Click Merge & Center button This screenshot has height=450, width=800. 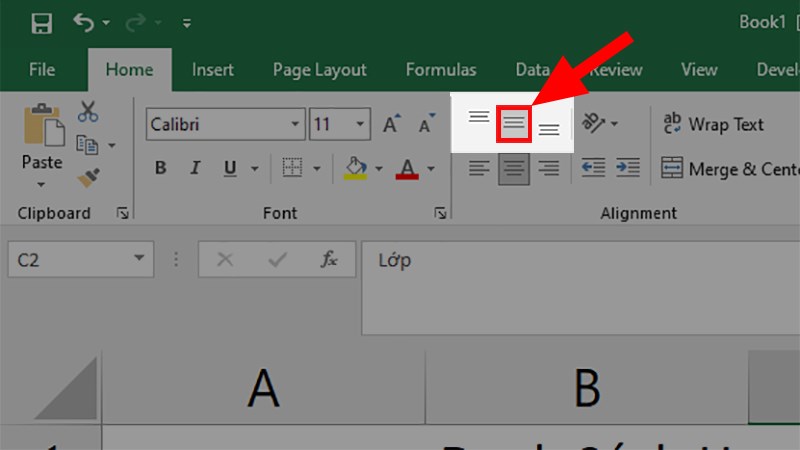[730, 168]
